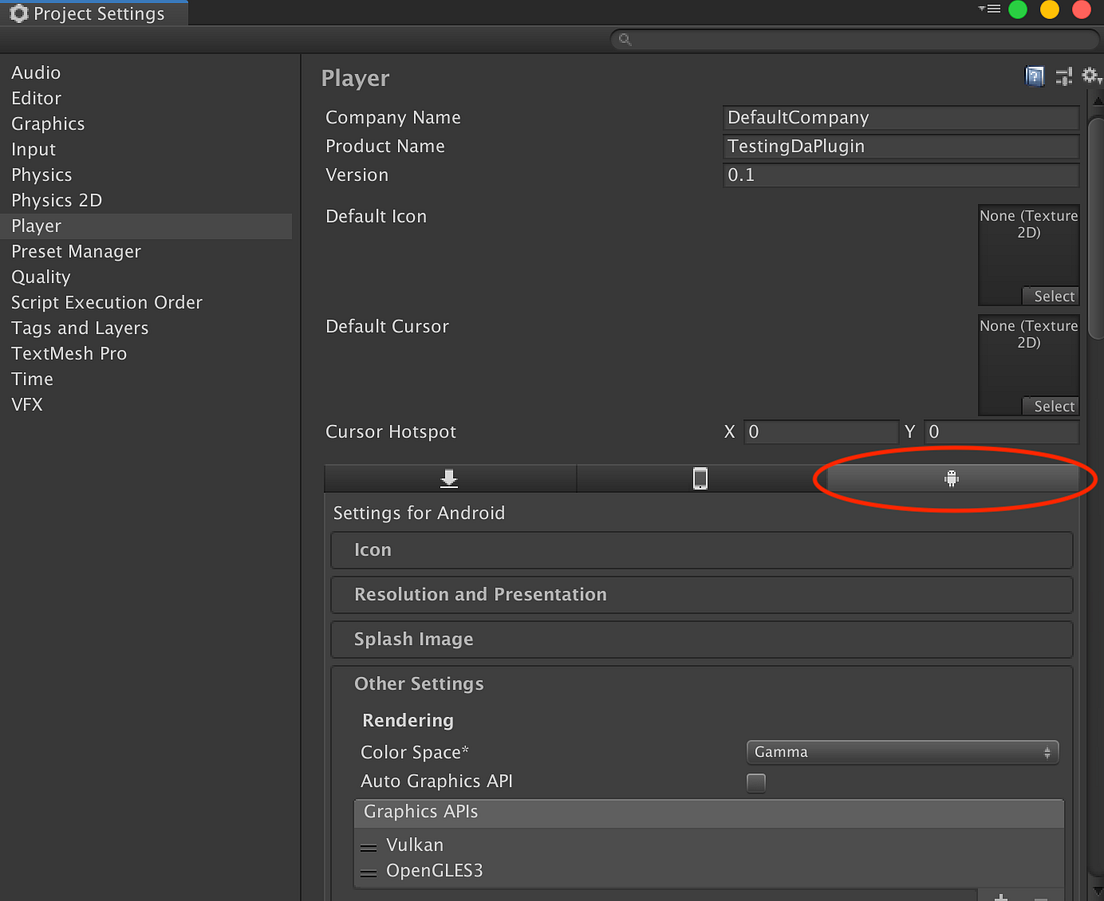Grab the Vulkan reorder handle icon
This screenshot has width=1104, height=901.
click(x=368, y=845)
